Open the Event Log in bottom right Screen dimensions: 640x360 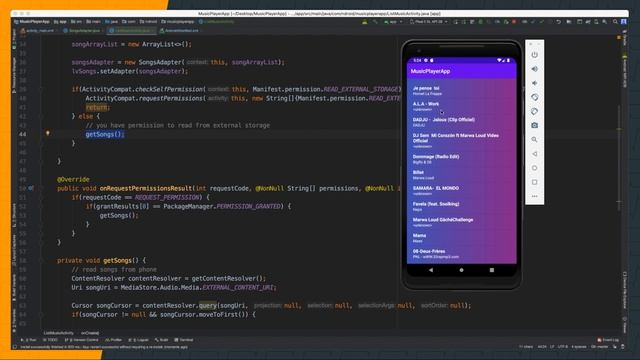coord(608,340)
